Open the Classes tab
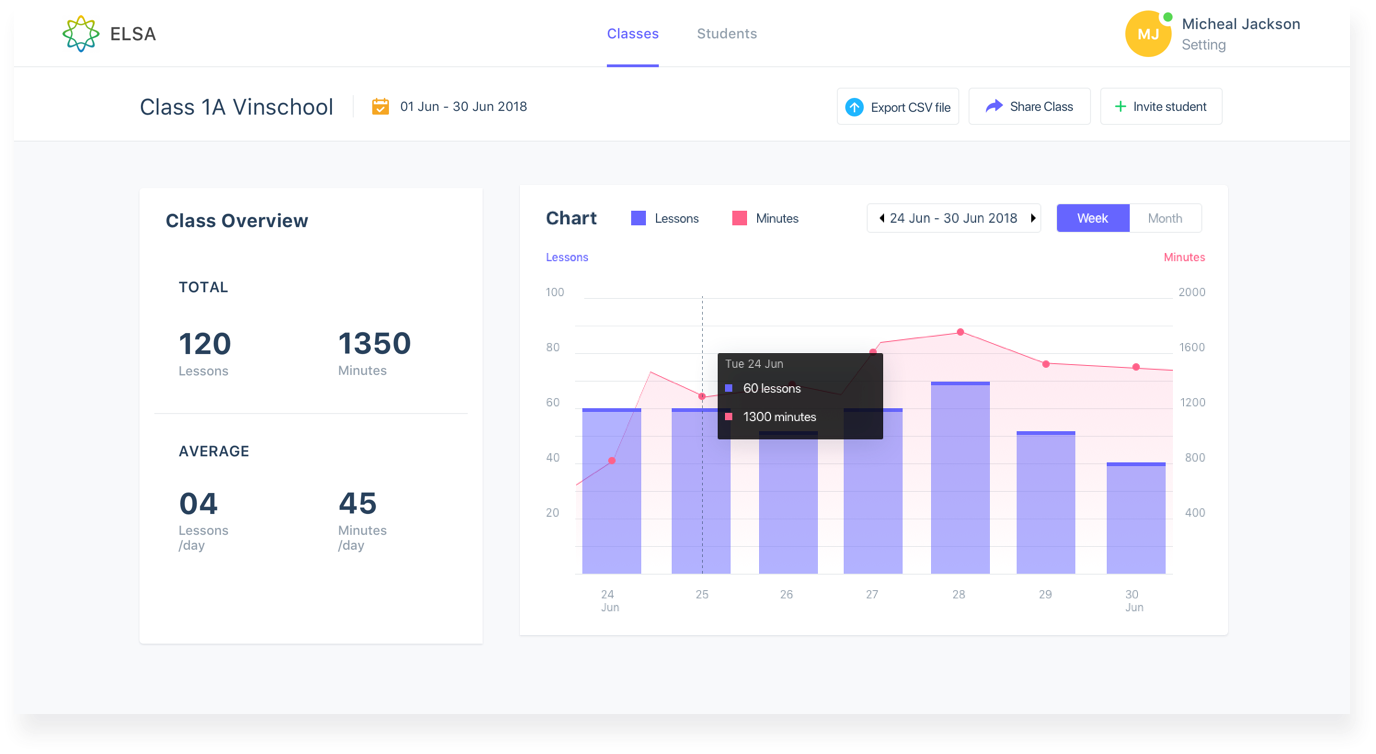This screenshot has width=1376, height=754. tap(632, 34)
